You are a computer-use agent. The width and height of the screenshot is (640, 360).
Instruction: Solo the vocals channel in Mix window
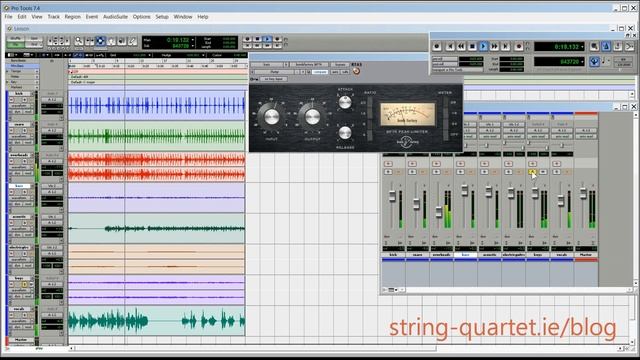(x=557, y=172)
